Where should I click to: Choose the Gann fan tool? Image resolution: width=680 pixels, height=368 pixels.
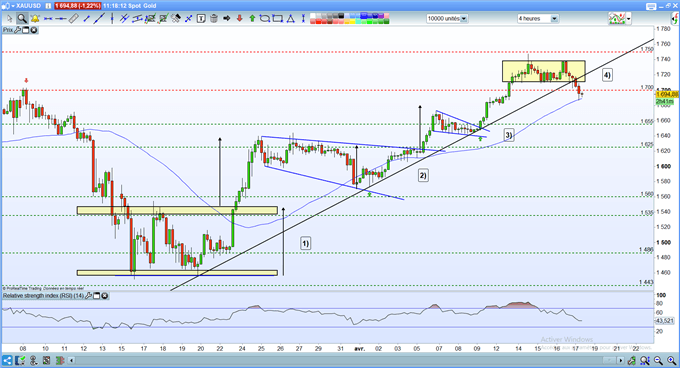[x=176, y=19]
